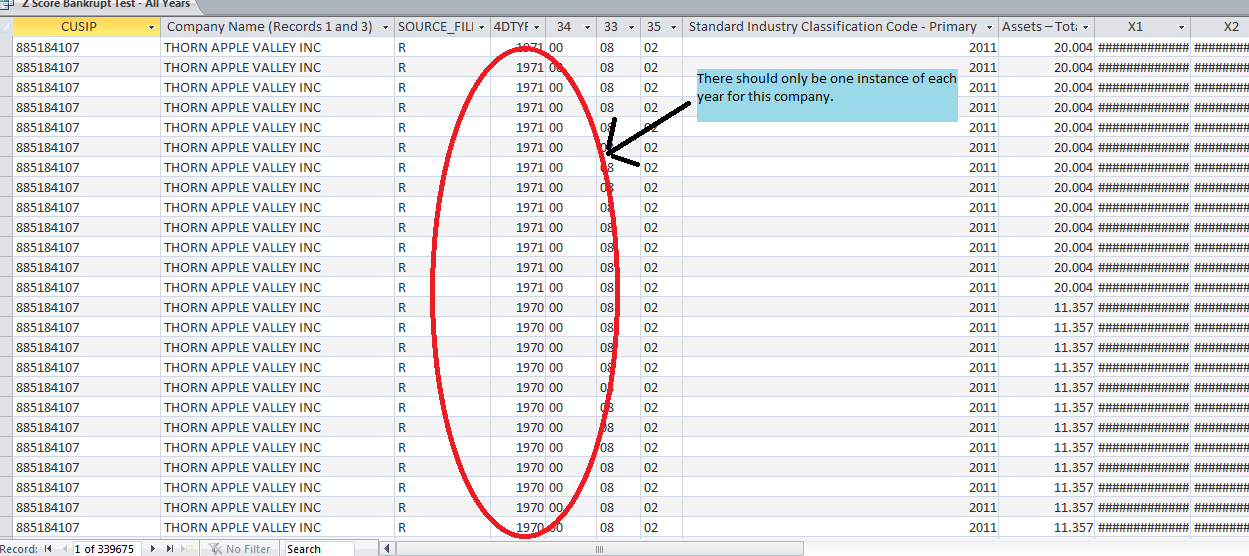Select the Company Name column header label
Image resolution: width=1249 pixels, height=556 pixels.
pyautogui.click(x=269, y=27)
